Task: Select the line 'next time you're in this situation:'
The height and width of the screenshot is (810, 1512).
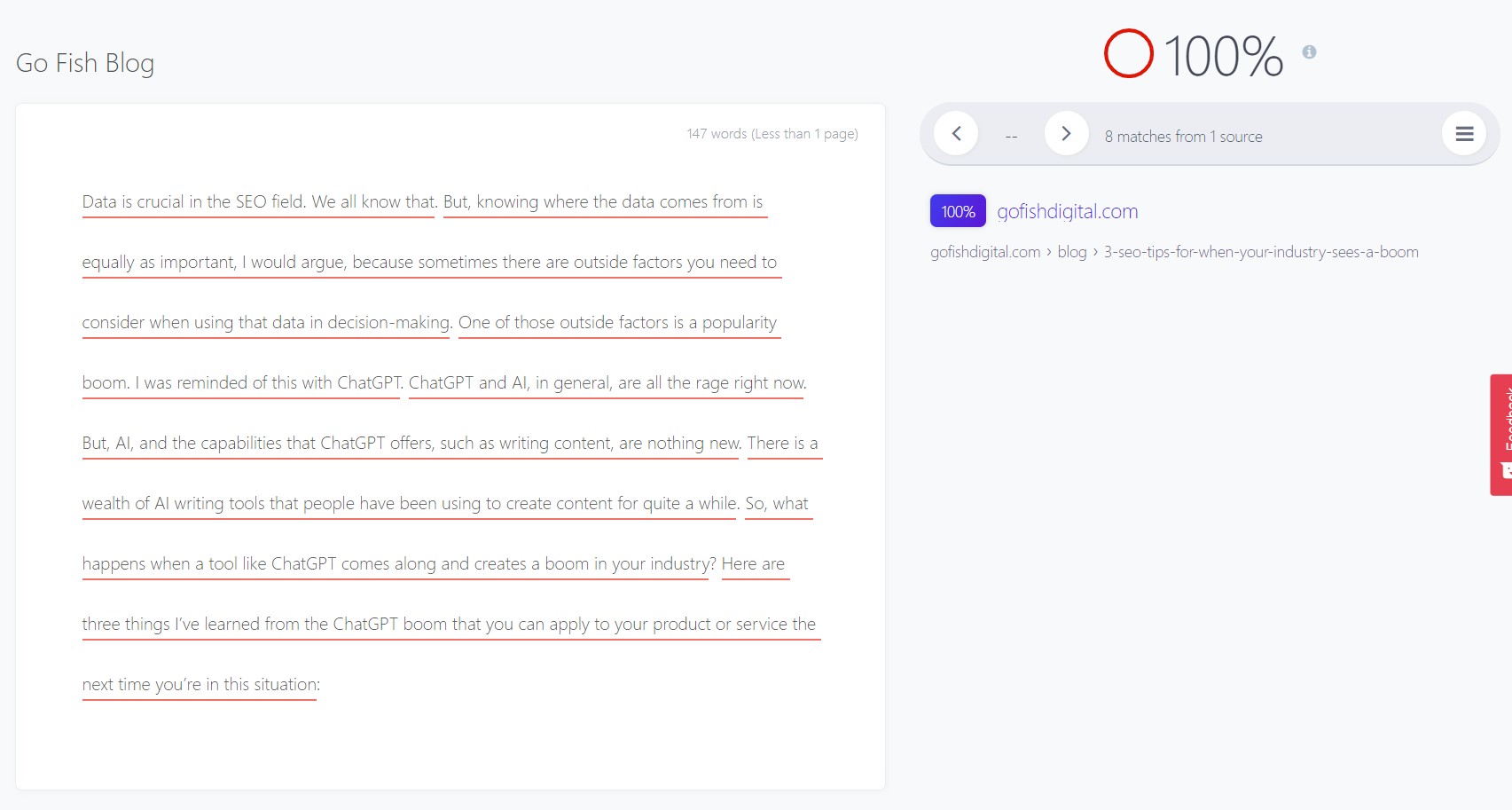Action: pyautogui.click(x=201, y=685)
